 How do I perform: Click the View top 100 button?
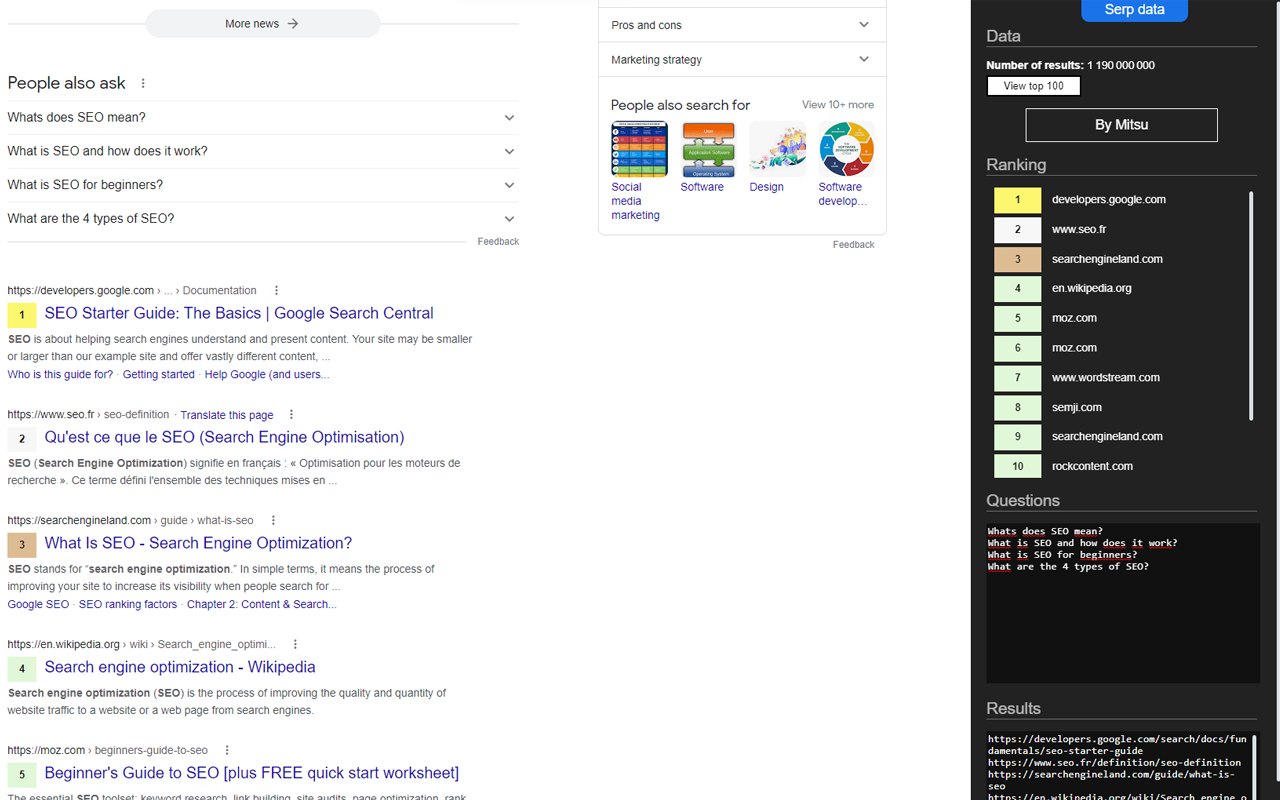tap(1033, 85)
